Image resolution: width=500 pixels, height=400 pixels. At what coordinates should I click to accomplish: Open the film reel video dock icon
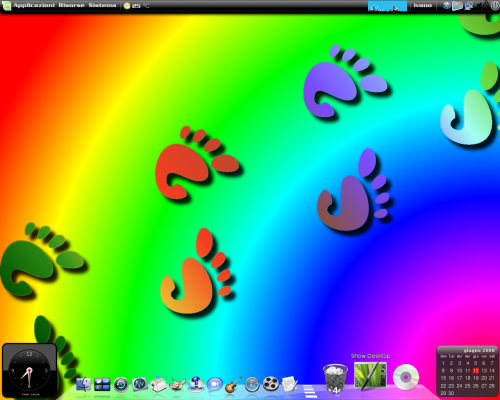pyautogui.click(x=271, y=384)
